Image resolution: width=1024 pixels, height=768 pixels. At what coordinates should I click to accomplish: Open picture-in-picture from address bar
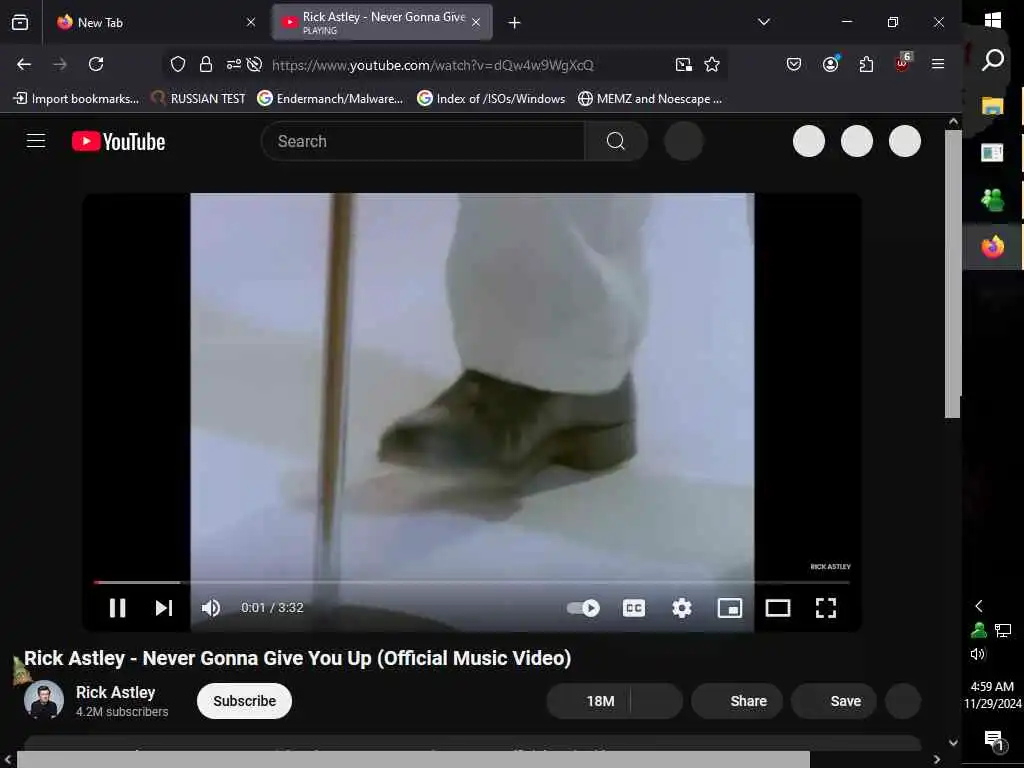coord(684,64)
